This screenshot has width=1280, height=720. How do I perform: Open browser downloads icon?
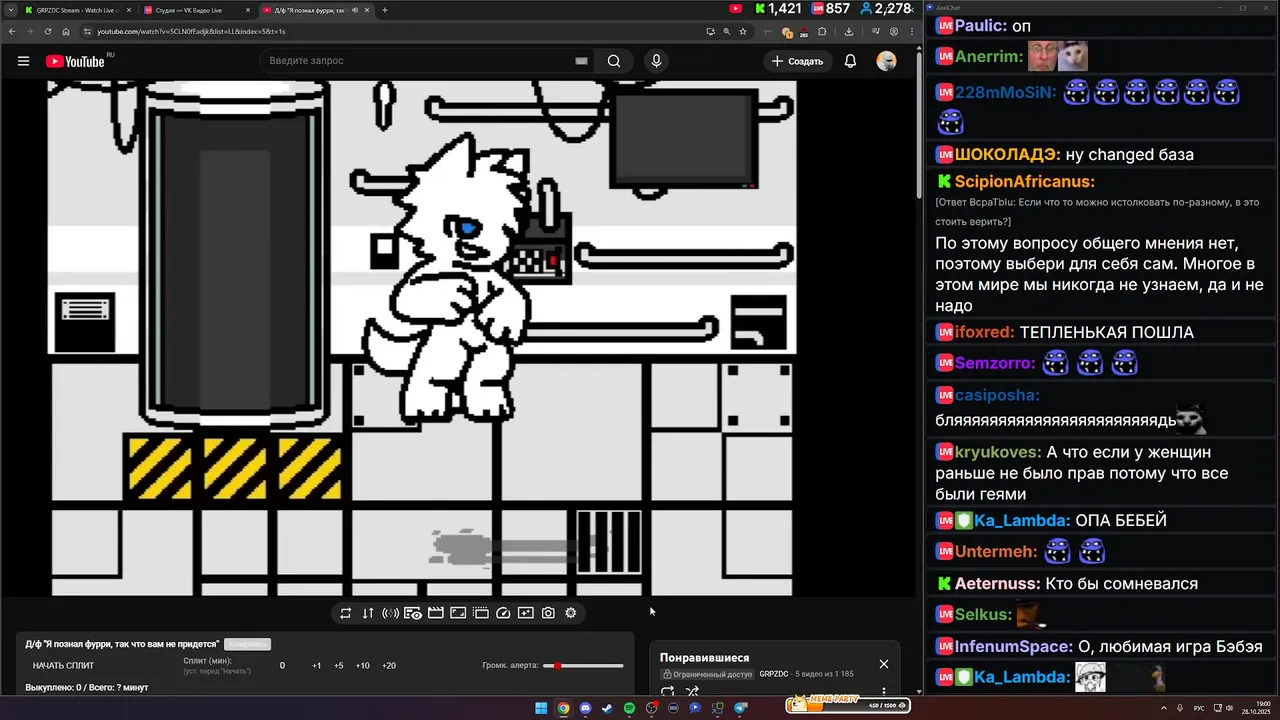coord(849,31)
